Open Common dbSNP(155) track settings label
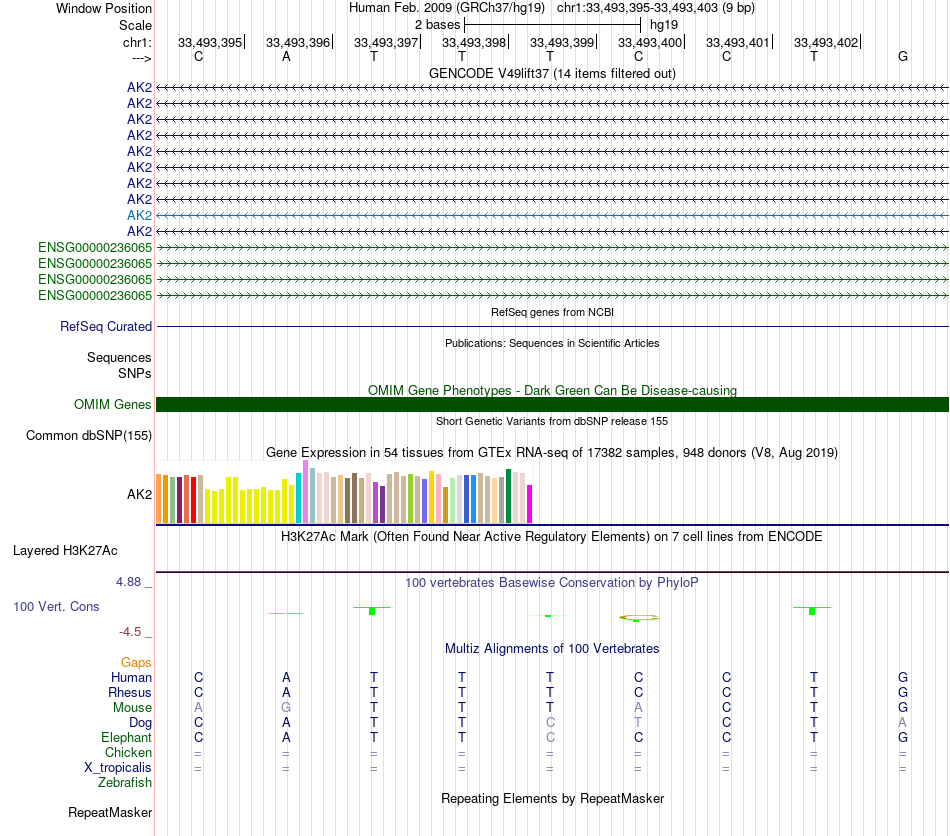Screen dimensions: 950x836 pyautogui.click(x=89, y=436)
